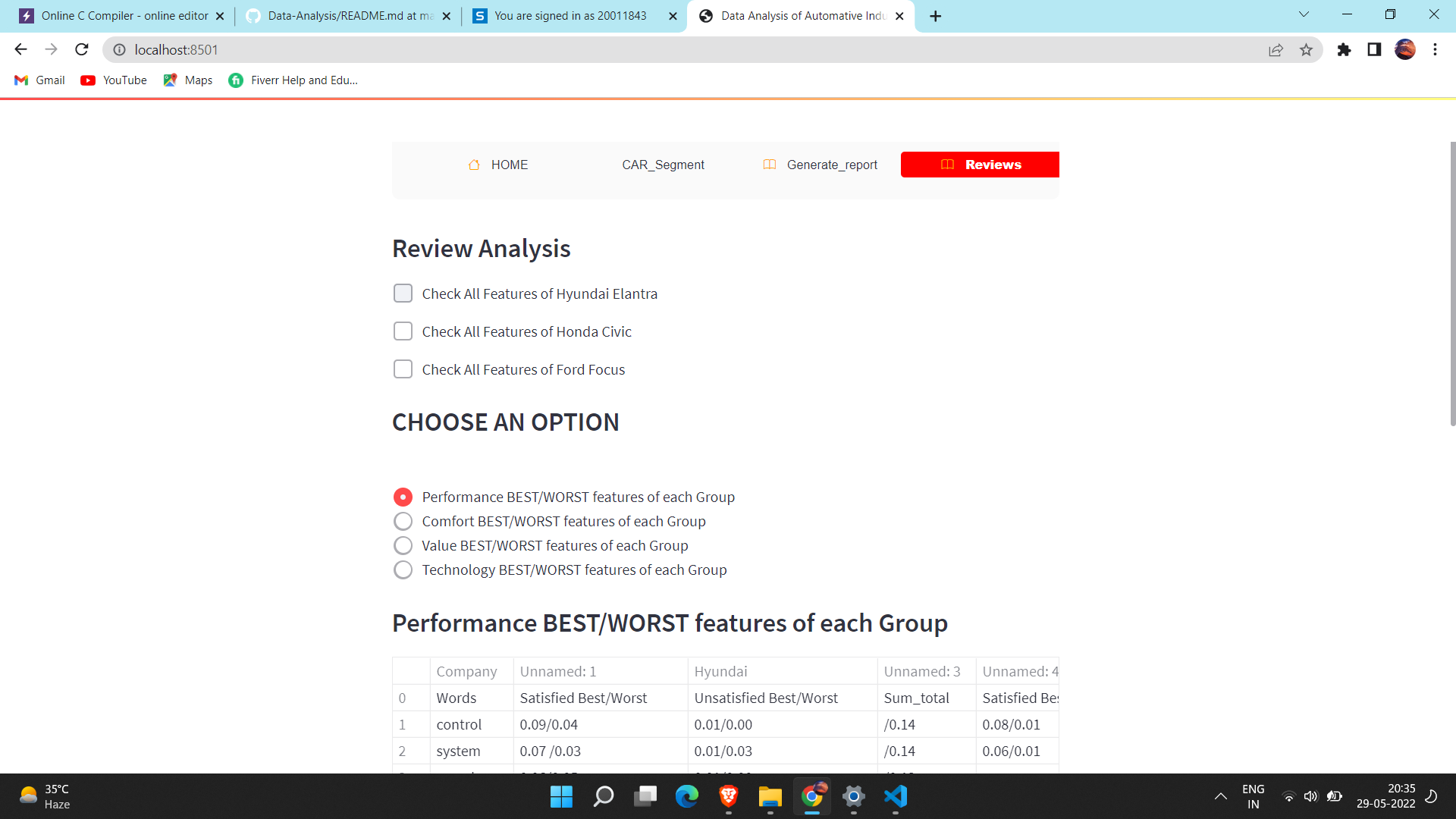The image size is (1456, 819).
Task: Expand the hidden icons arrow in system tray
Action: [1221, 797]
